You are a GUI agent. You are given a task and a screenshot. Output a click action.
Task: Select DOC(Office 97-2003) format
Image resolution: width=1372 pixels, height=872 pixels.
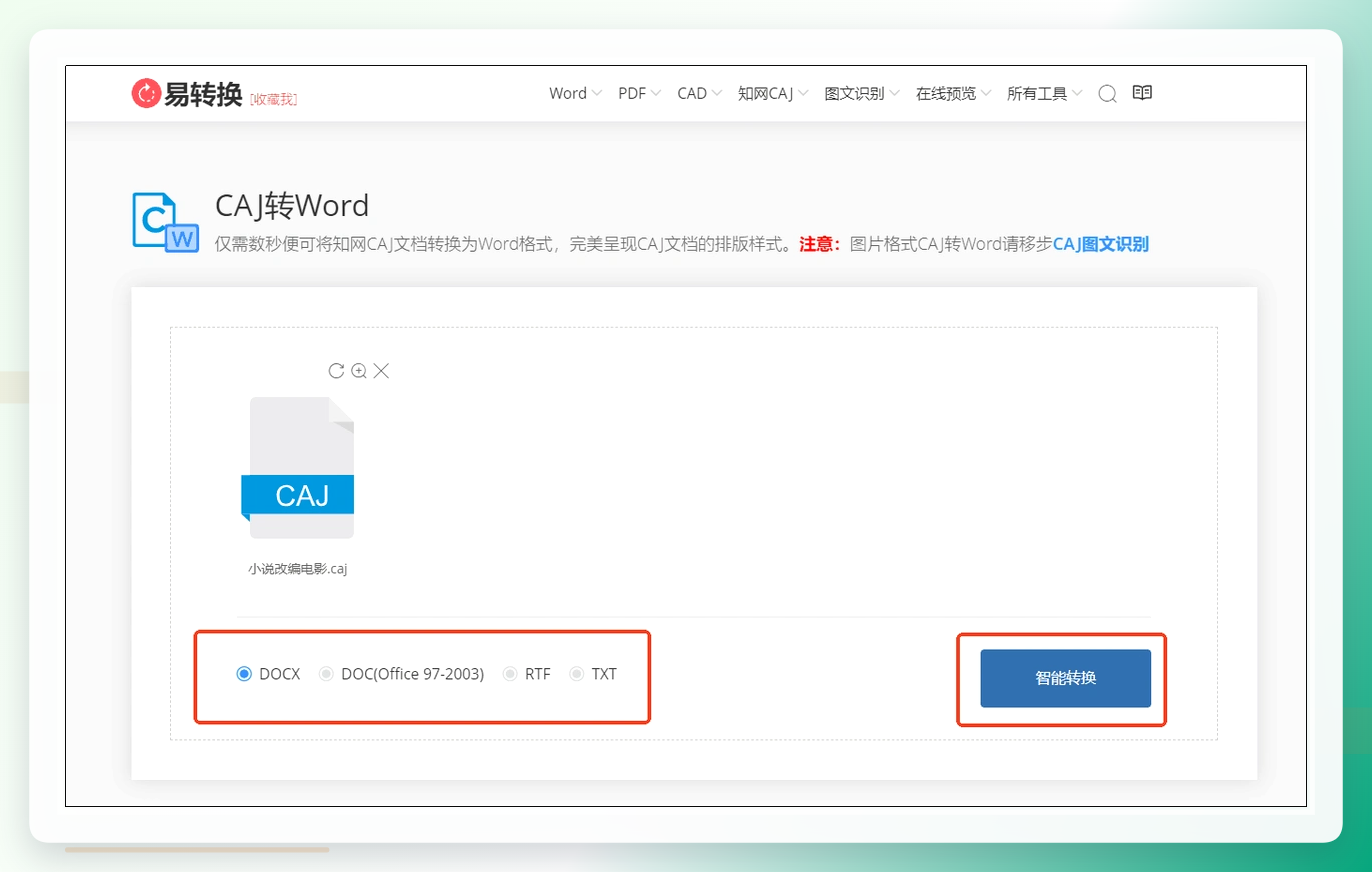click(401, 674)
